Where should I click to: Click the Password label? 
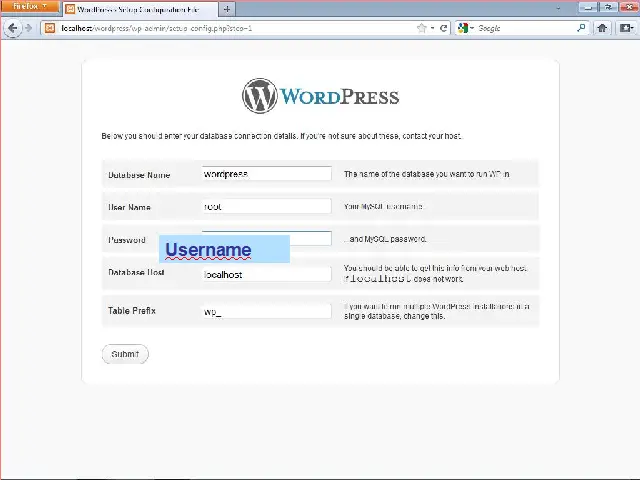127,240
